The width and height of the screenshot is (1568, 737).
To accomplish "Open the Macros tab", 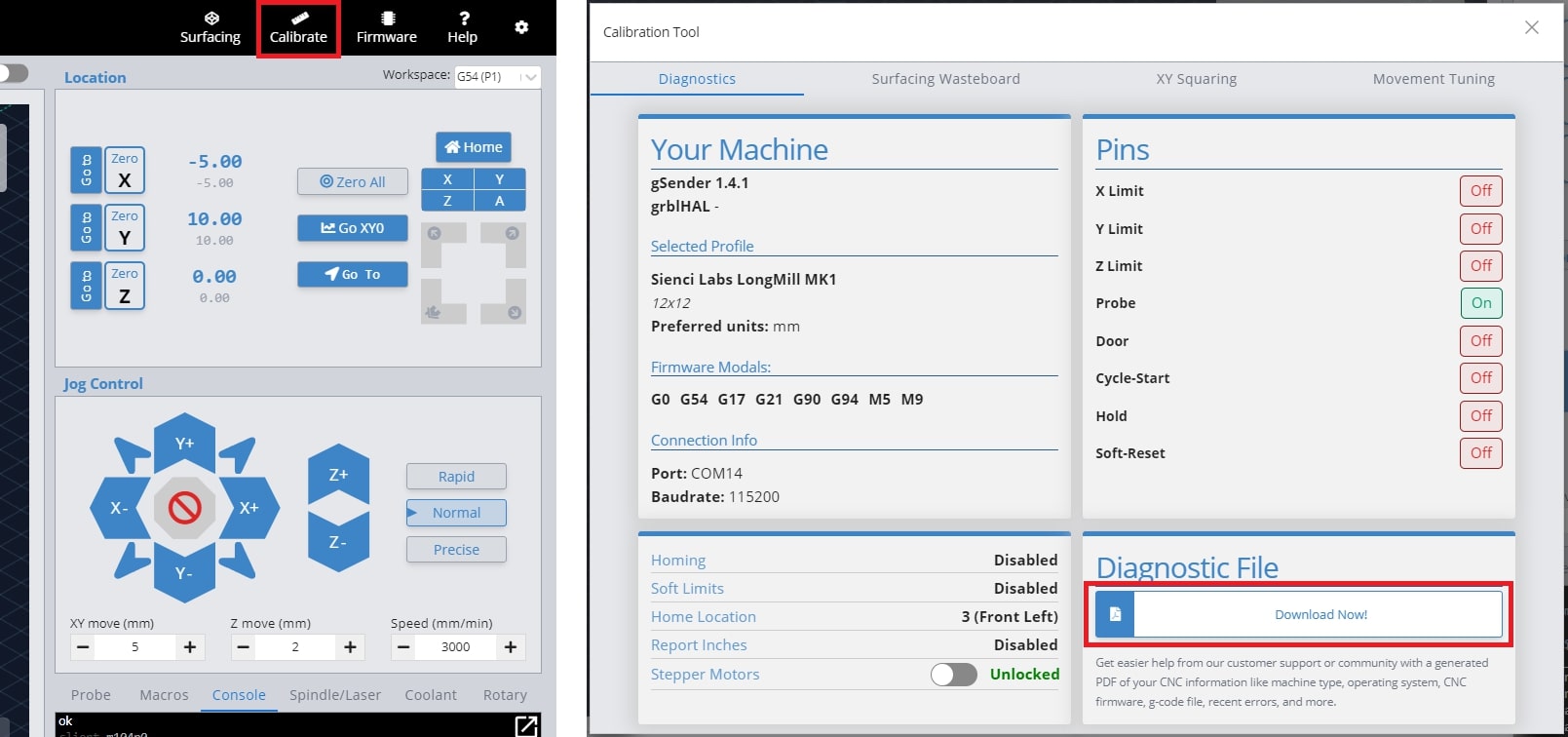I will coord(164,695).
